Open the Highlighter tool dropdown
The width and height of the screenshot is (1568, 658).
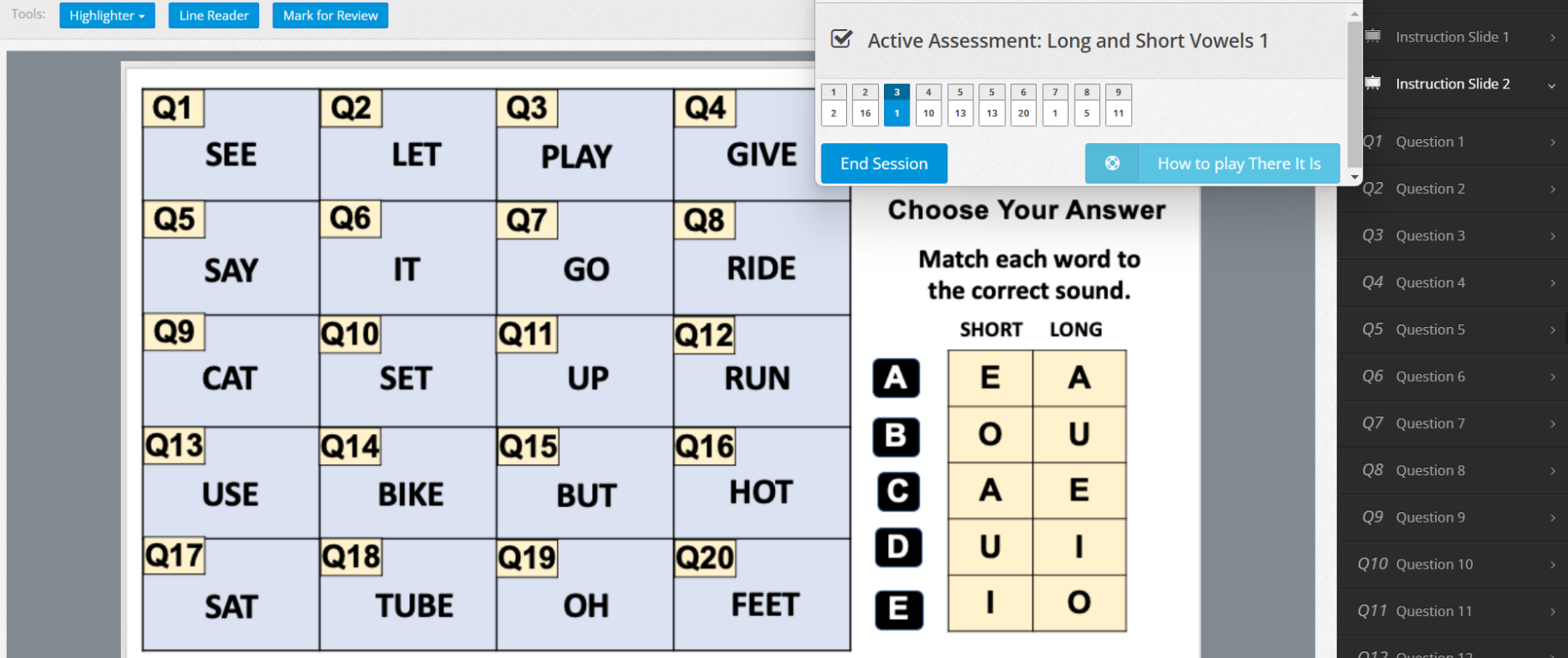(106, 15)
